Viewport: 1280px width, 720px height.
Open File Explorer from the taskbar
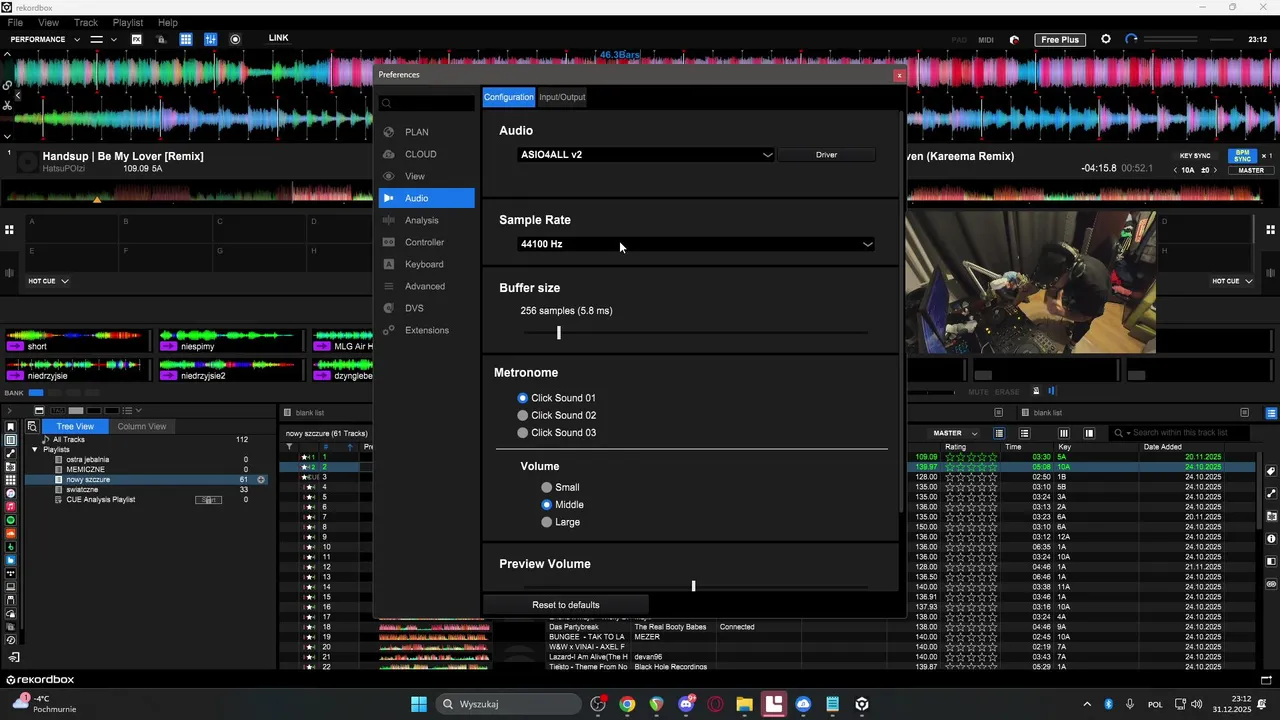744,704
